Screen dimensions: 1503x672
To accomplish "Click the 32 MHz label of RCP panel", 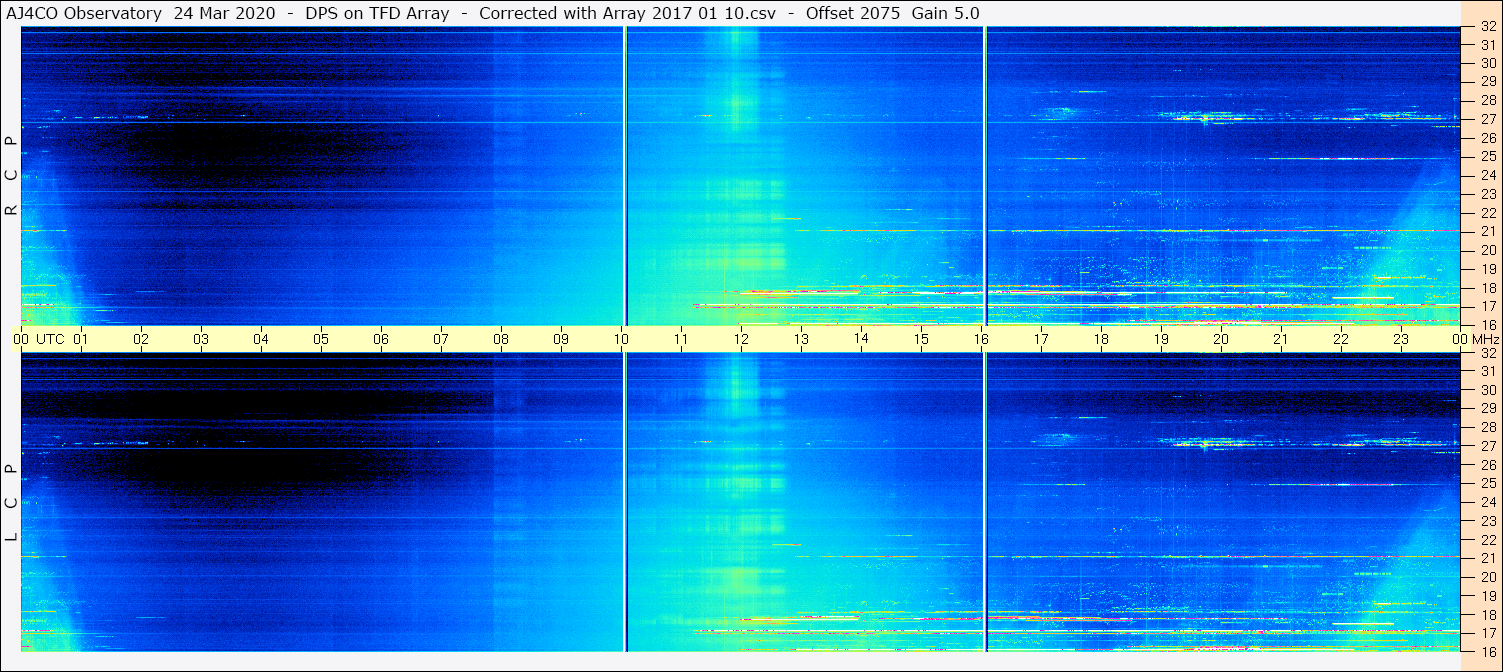I will [x=1487, y=27].
